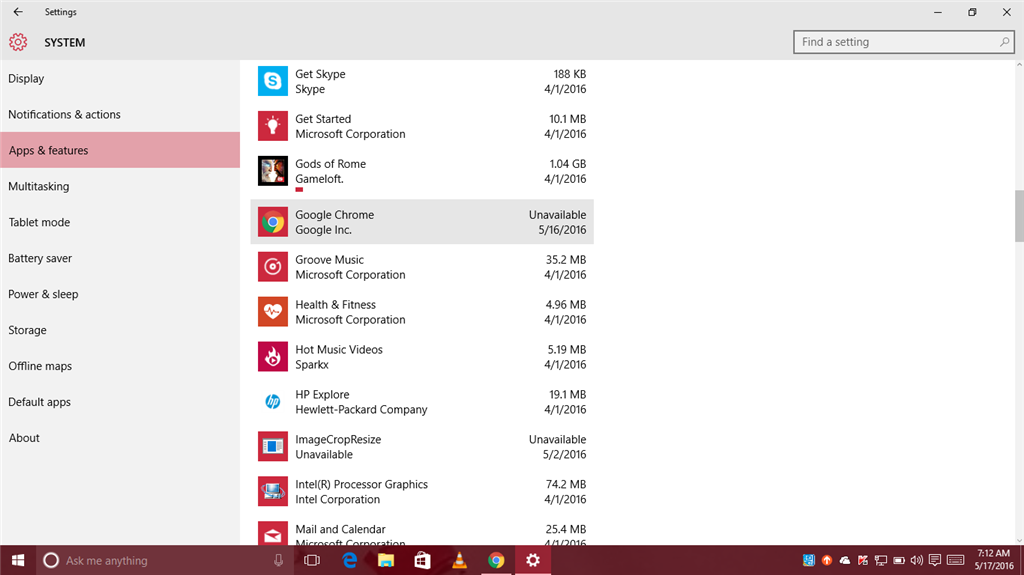Click the Intel Corporation publisher text
The height and width of the screenshot is (575, 1024).
[x=337, y=499]
